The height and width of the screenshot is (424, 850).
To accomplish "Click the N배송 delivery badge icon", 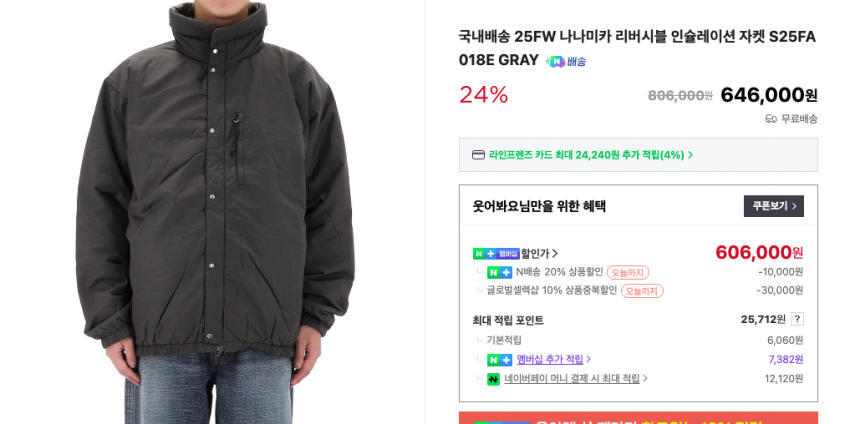I will coord(565,61).
